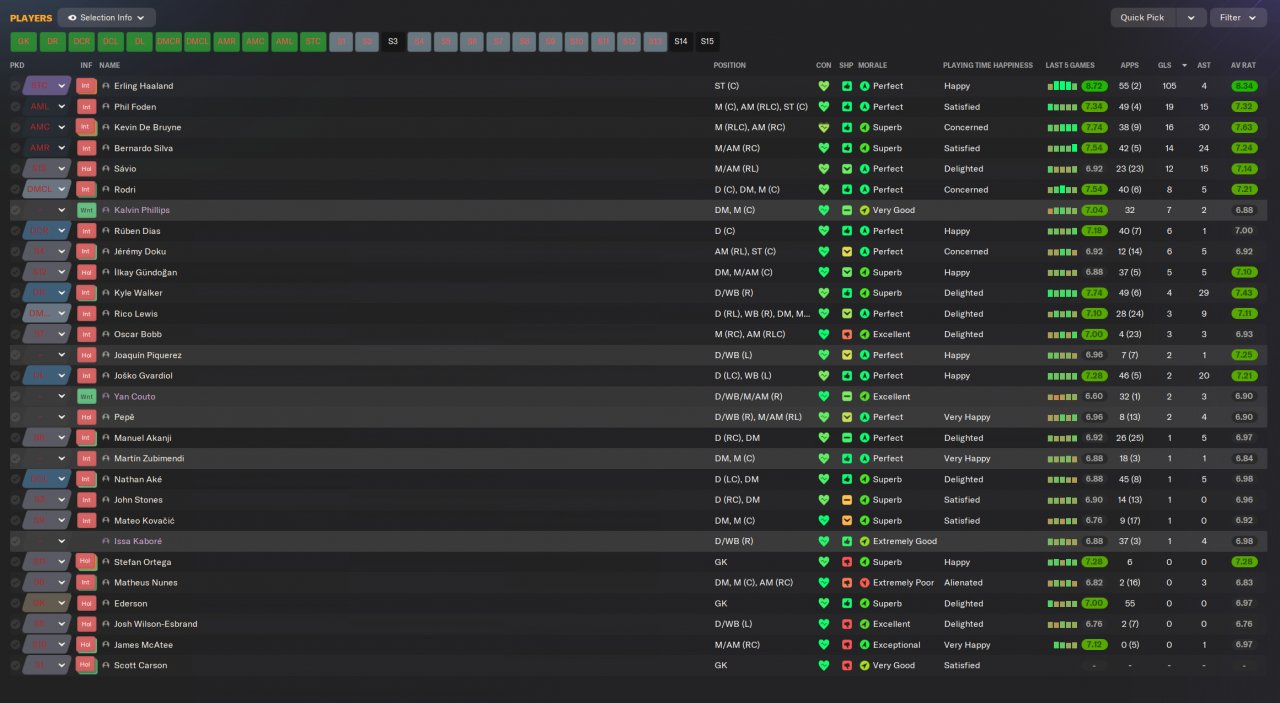Expand Yan Couto's empty position dropdown

[62, 396]
